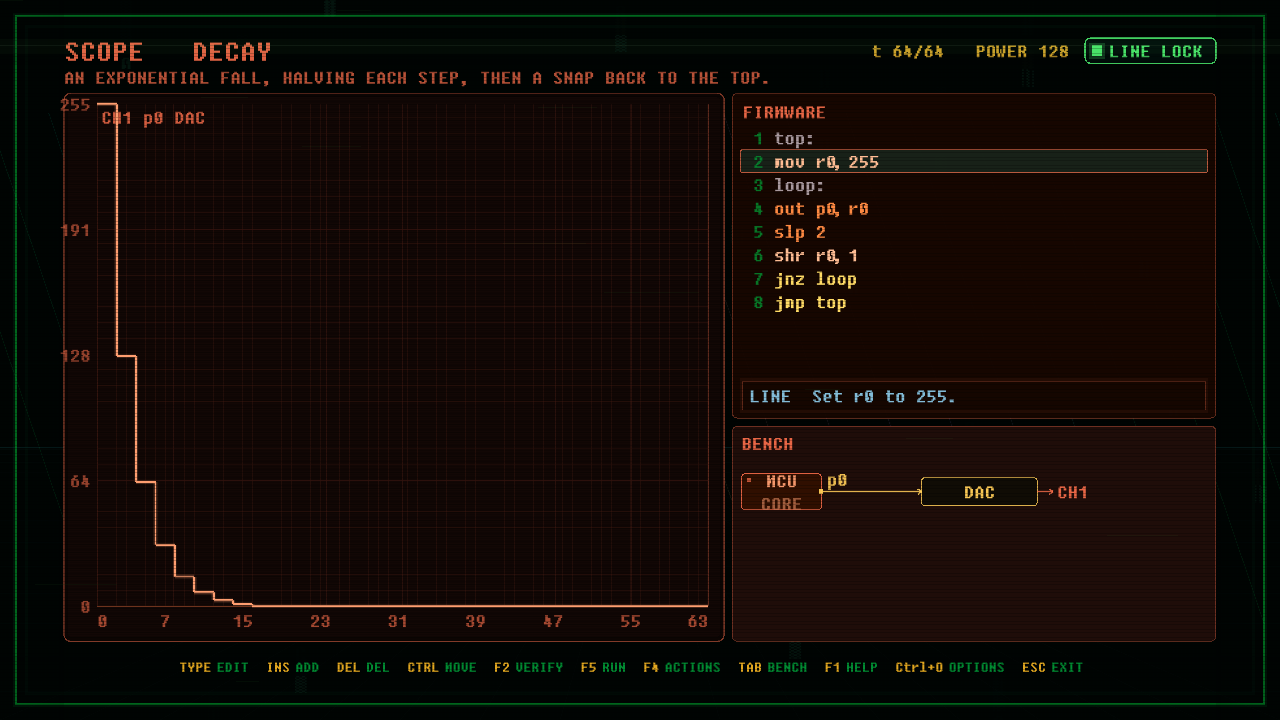Click the 'LINE Set r0 to 255.' hint
The width and height of the screenshot is (1280, 720).
point(973,397)
